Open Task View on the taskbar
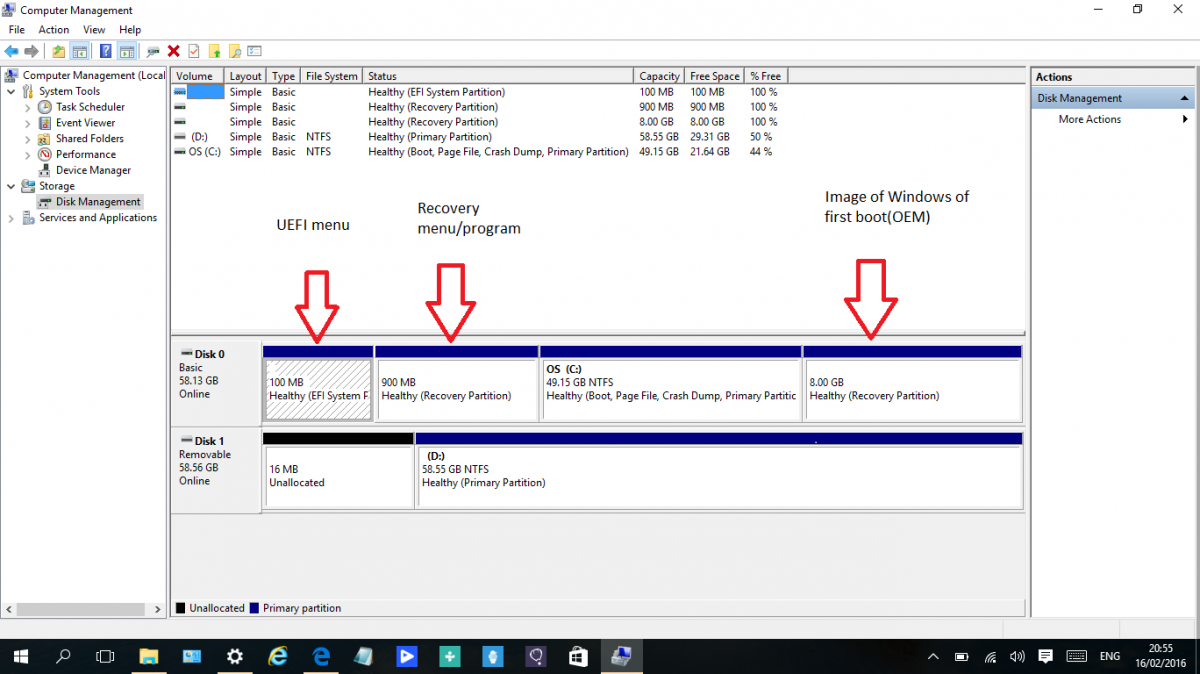The image size is (1200, 674). click(104, 657)
